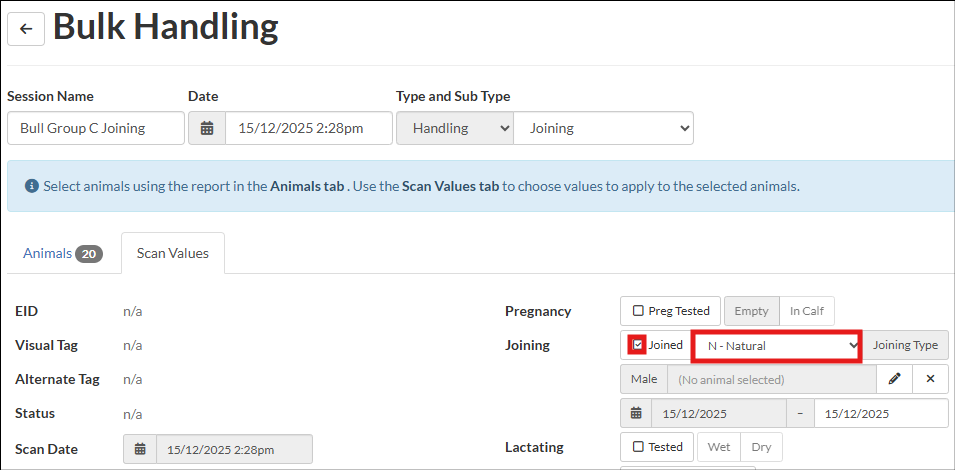Check the Lactating Tested checkbox
The image size is (955, 470).
coord(638,447)
